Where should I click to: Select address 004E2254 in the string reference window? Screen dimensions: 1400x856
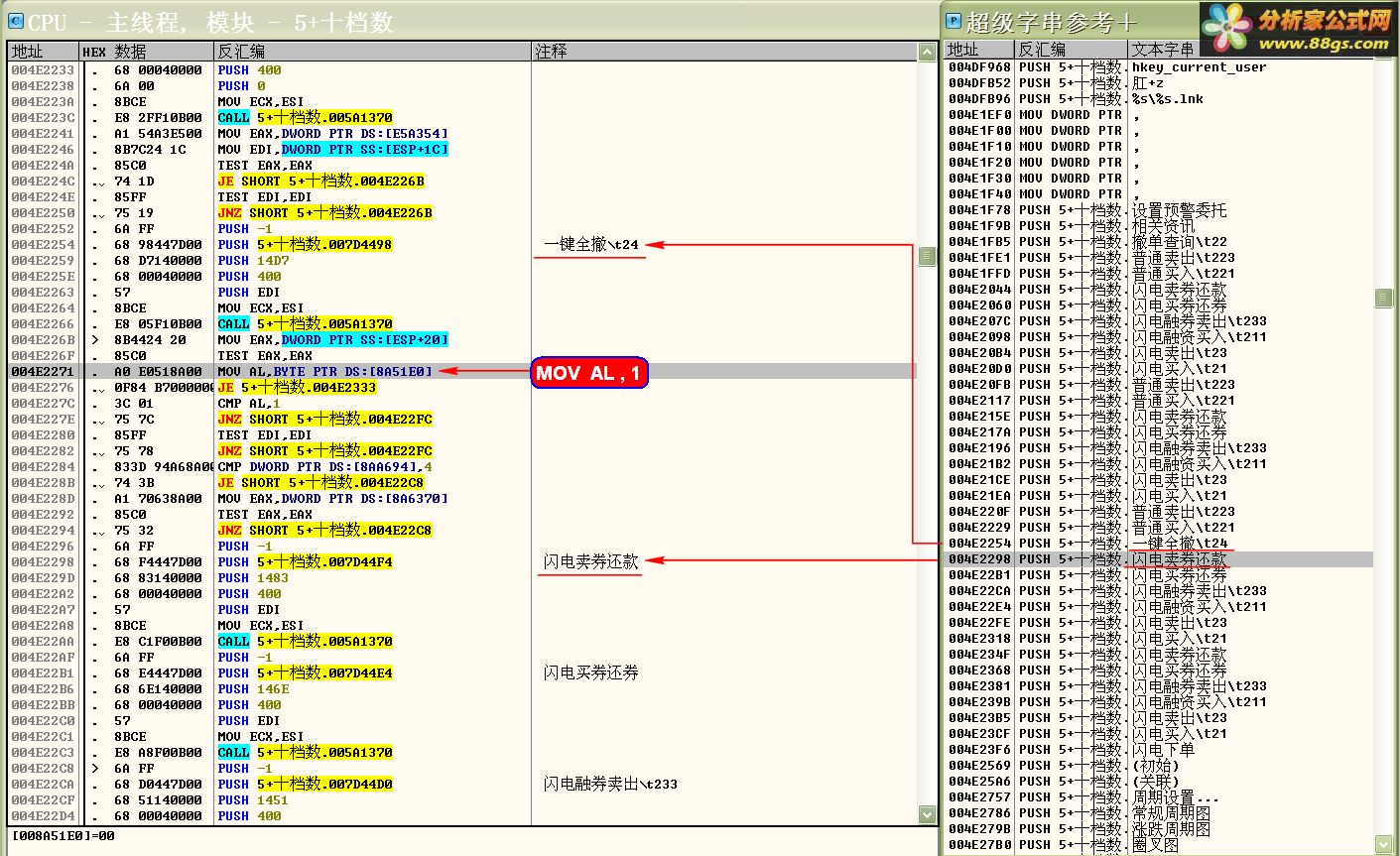click(979, 544)
